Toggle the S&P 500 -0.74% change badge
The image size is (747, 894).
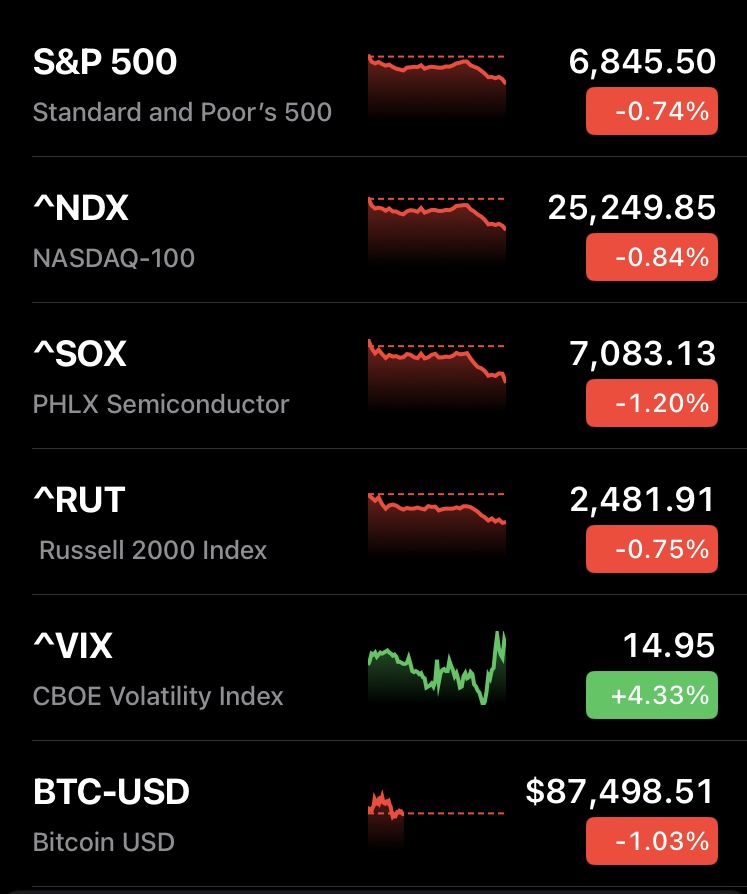coord(651,111)
